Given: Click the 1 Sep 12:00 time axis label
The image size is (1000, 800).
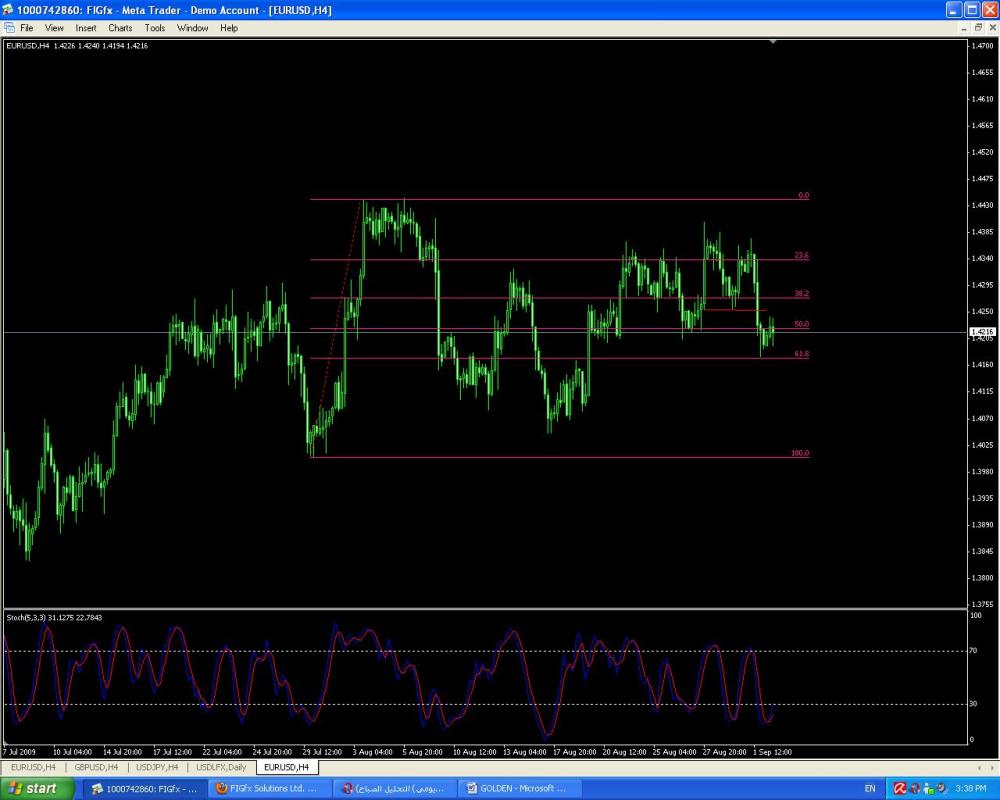Looking at the screenshot, I should tap(772, 752).
